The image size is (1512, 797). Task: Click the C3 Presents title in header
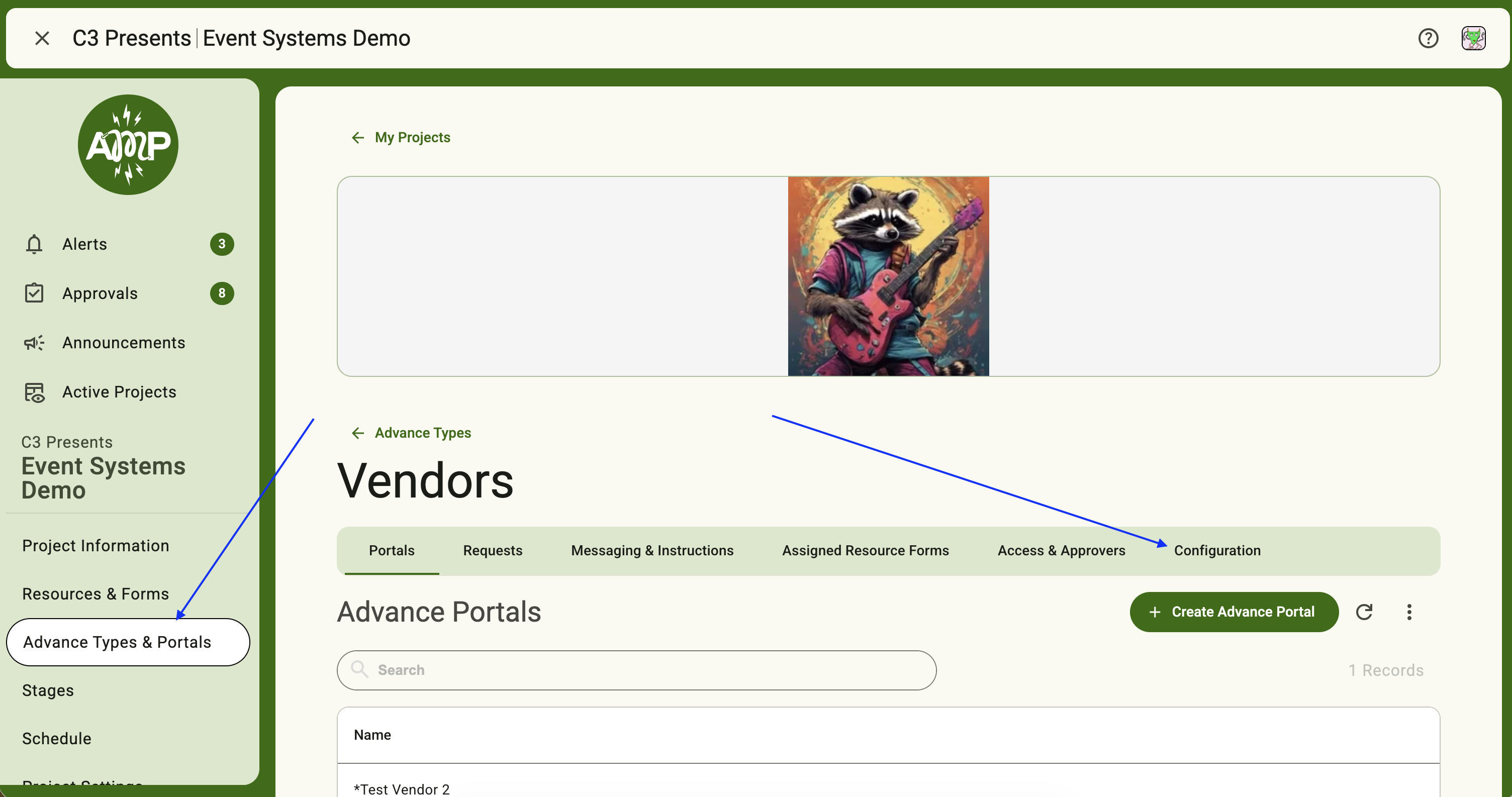coord(132,38)
